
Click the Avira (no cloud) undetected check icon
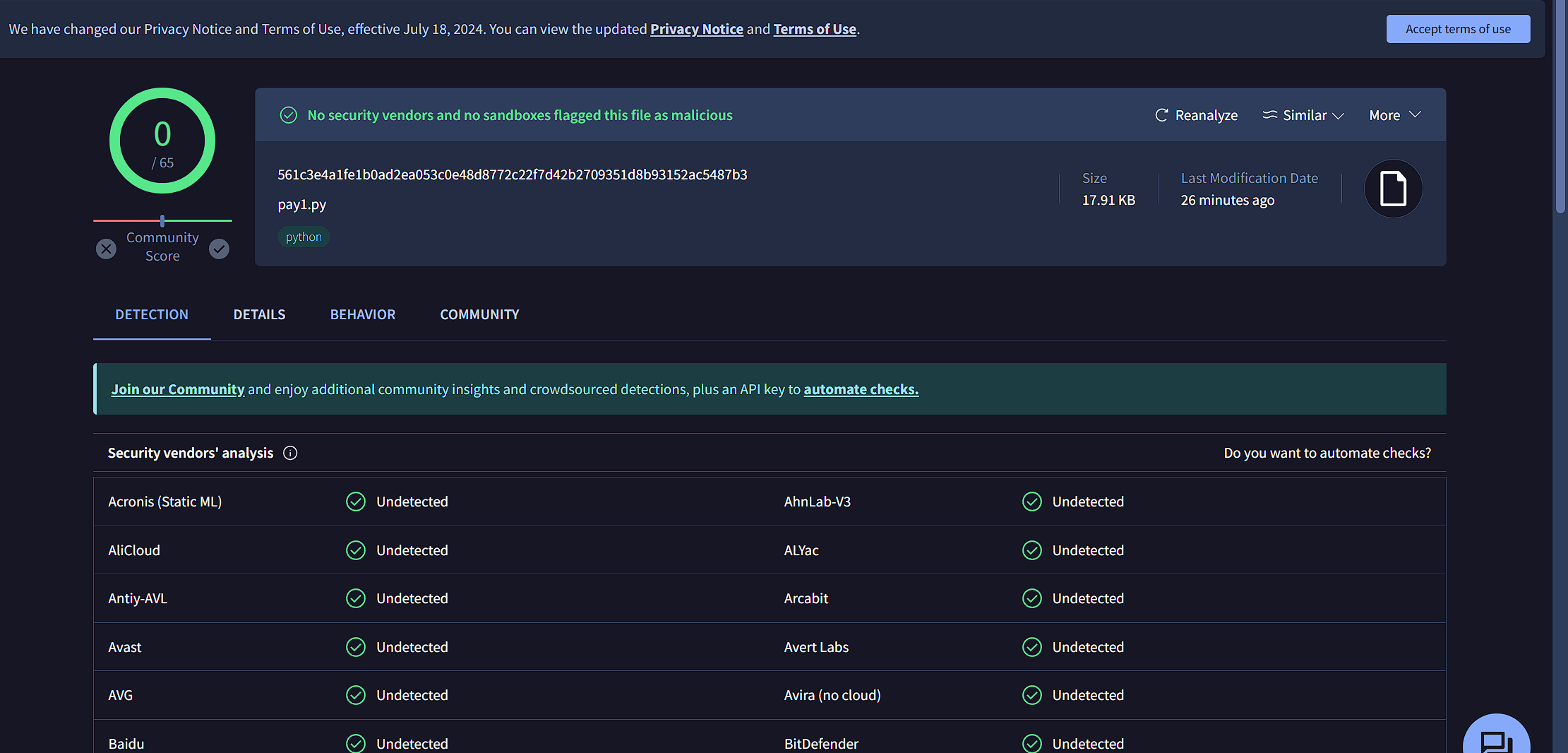[x=1032, y=695]
